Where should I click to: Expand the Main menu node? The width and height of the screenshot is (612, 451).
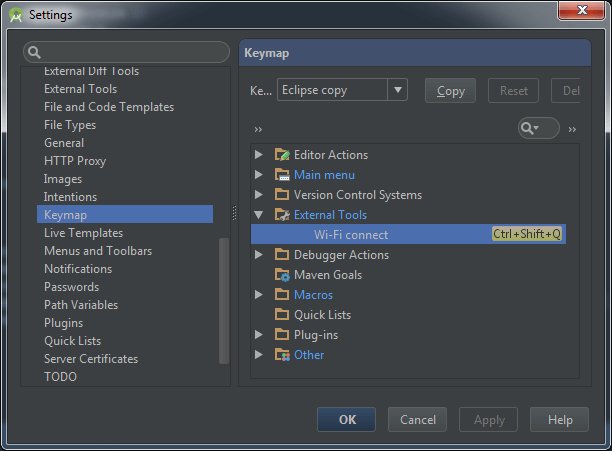(x=258, y=174)
